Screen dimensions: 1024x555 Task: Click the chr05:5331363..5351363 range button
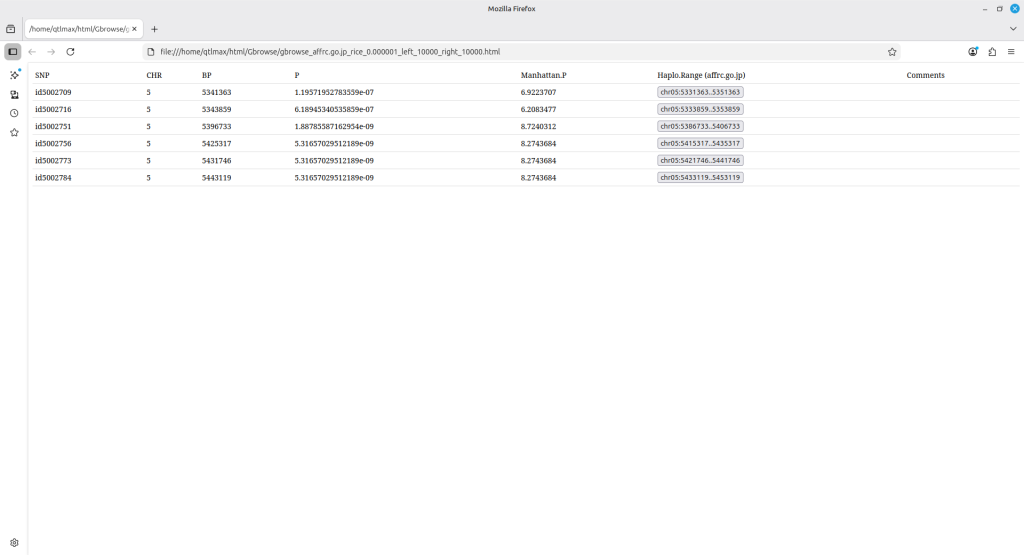point(700,92)
